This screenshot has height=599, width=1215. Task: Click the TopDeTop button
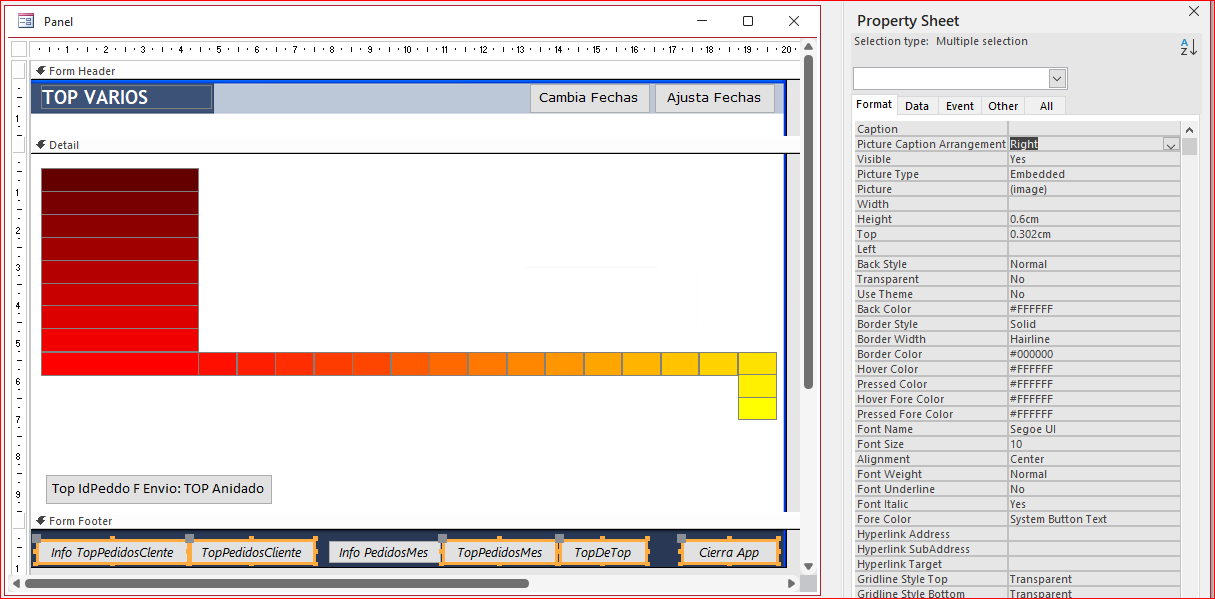[x=603, y=553]
